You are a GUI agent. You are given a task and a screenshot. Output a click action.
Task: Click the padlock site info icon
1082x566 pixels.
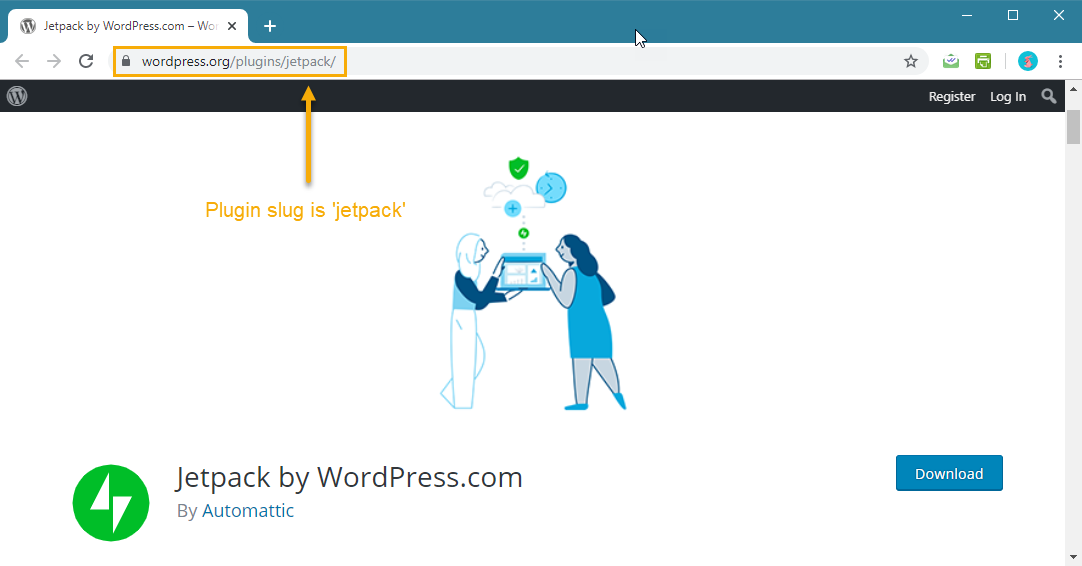click(126, 61)
